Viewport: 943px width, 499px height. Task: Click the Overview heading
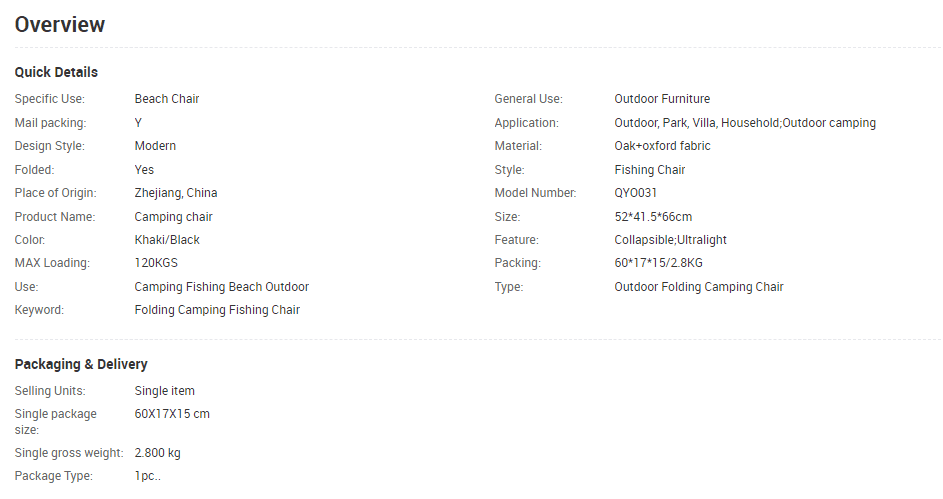pyautogui.click(x=60, y=25)
